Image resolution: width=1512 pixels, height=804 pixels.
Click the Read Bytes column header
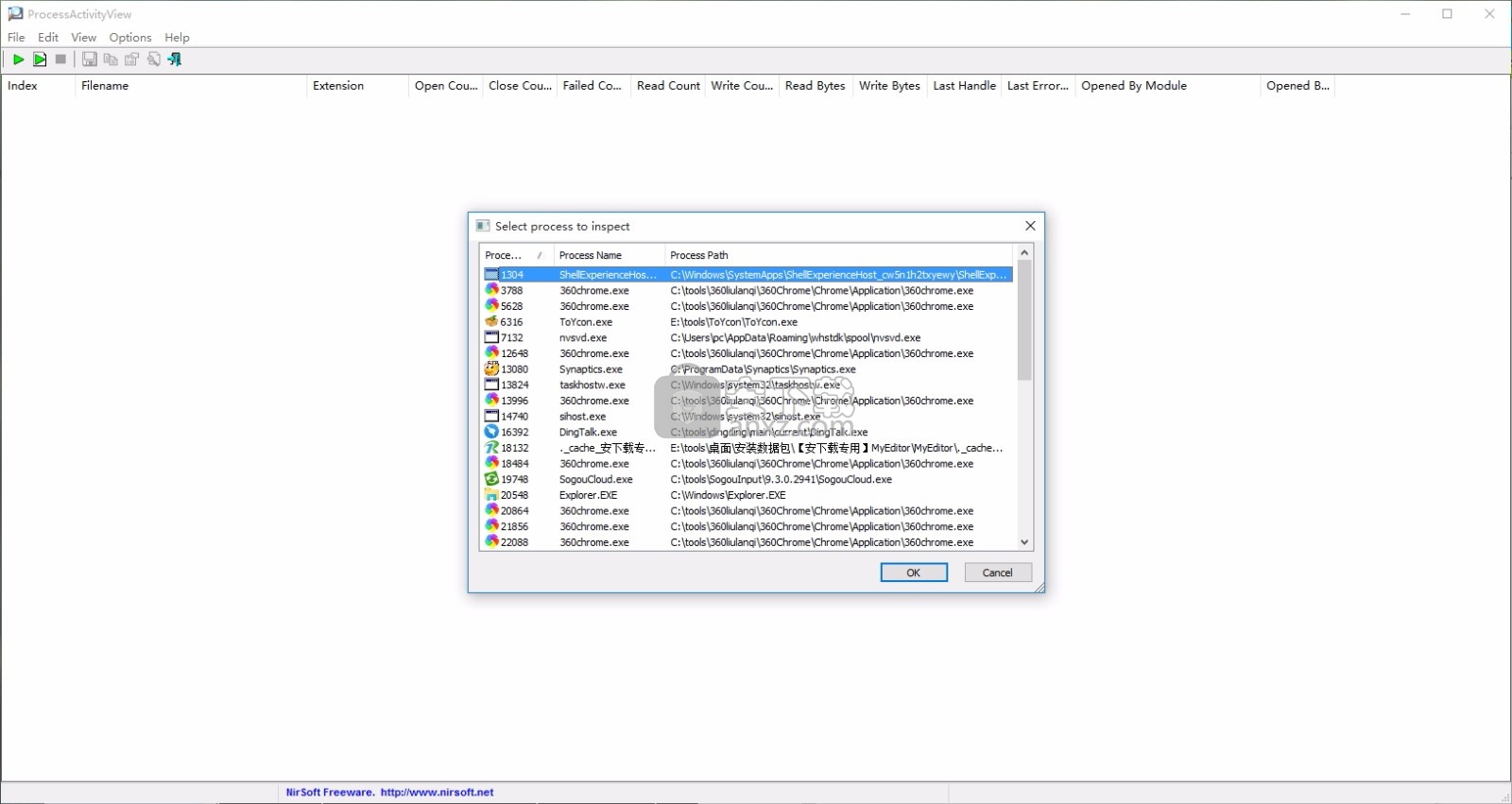coord(816,86)
